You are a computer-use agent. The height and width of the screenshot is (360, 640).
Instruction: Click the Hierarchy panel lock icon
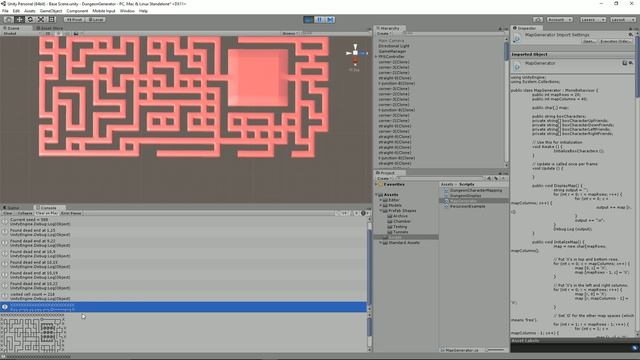[x=500, y=29]
